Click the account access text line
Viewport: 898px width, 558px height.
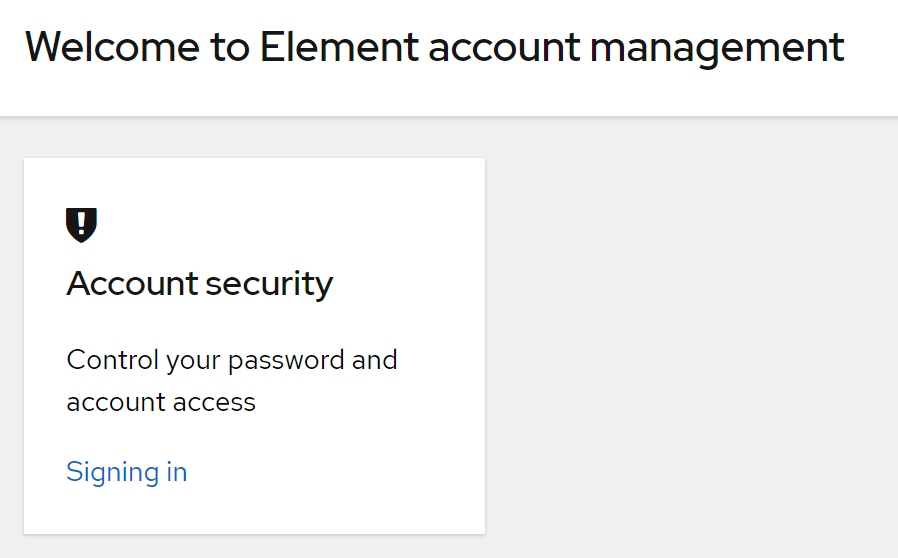[161, 402]
